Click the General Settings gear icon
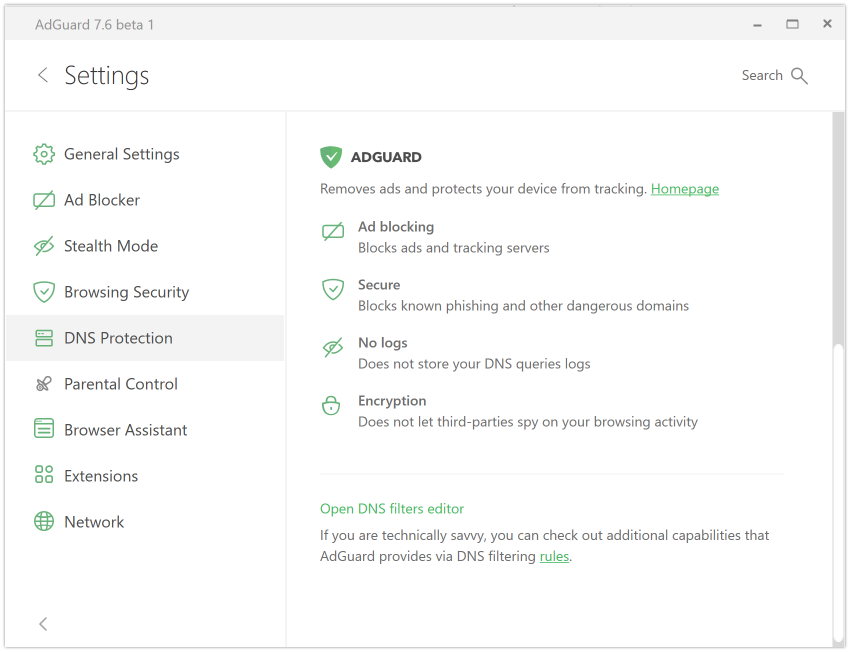 43,154
